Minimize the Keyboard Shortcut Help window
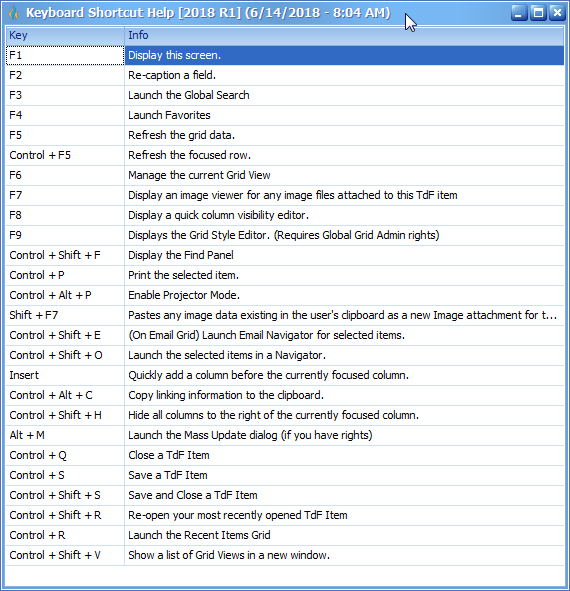Viewport: 570px width, 591px height. pos(518,13)
